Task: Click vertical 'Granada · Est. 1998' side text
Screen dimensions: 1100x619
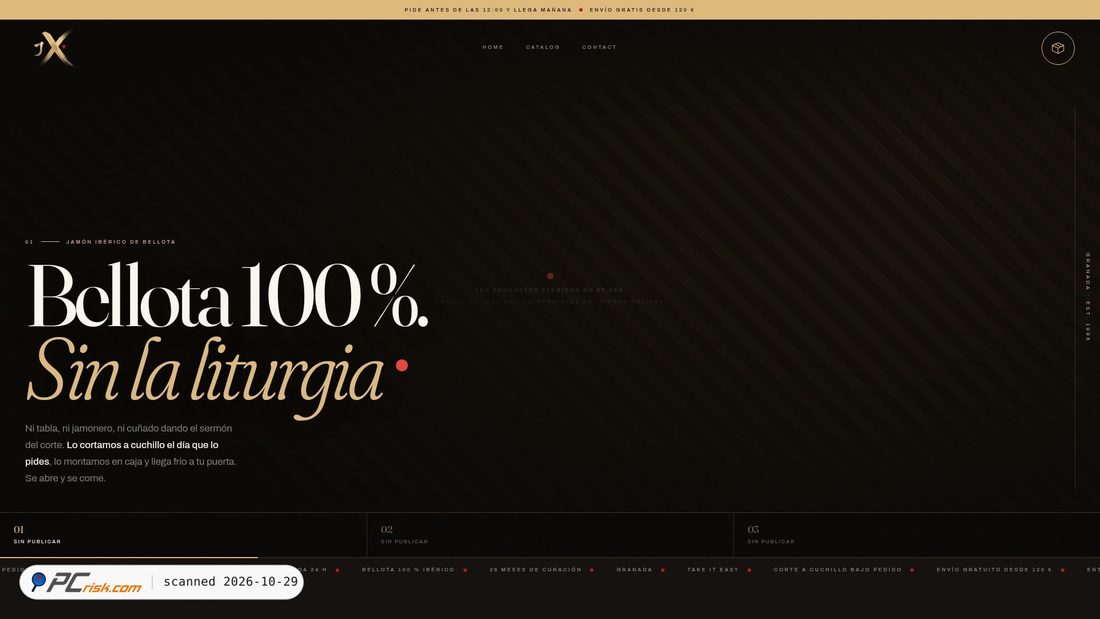Action: click(1087, 297)
